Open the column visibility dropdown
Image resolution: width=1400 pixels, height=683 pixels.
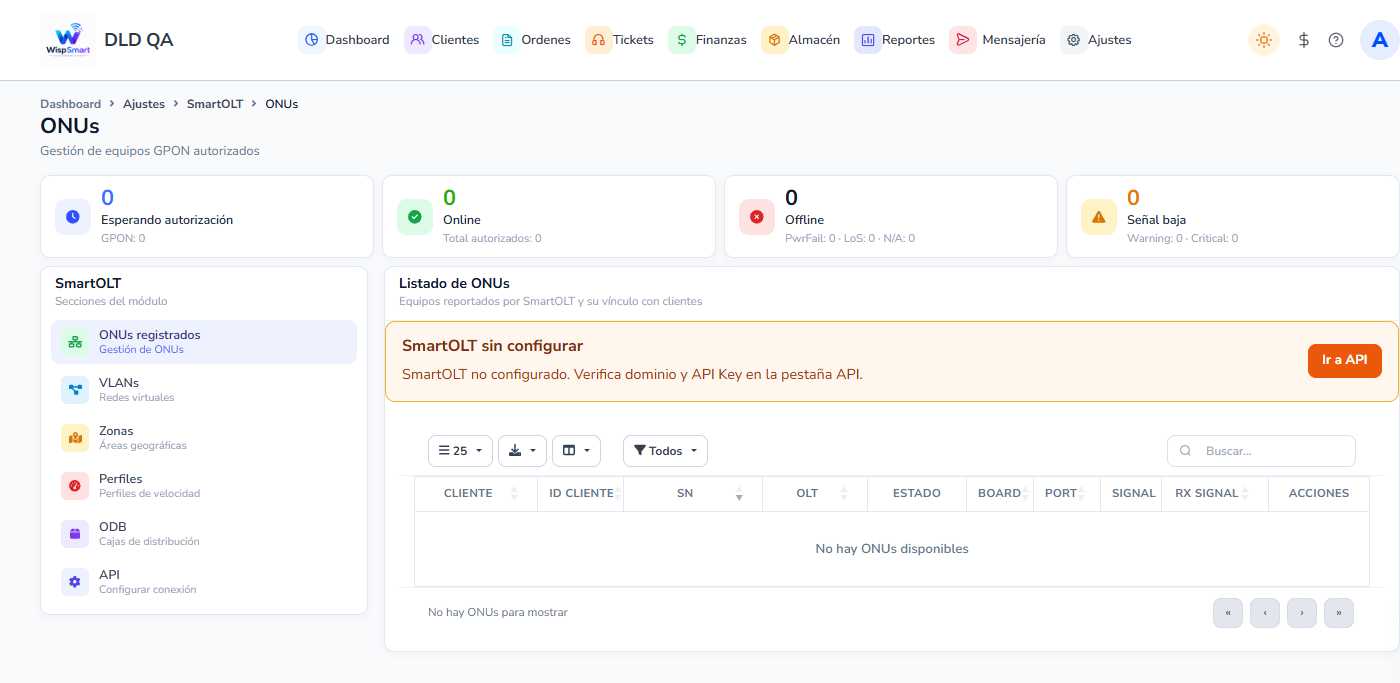click(x=576, y=451)
